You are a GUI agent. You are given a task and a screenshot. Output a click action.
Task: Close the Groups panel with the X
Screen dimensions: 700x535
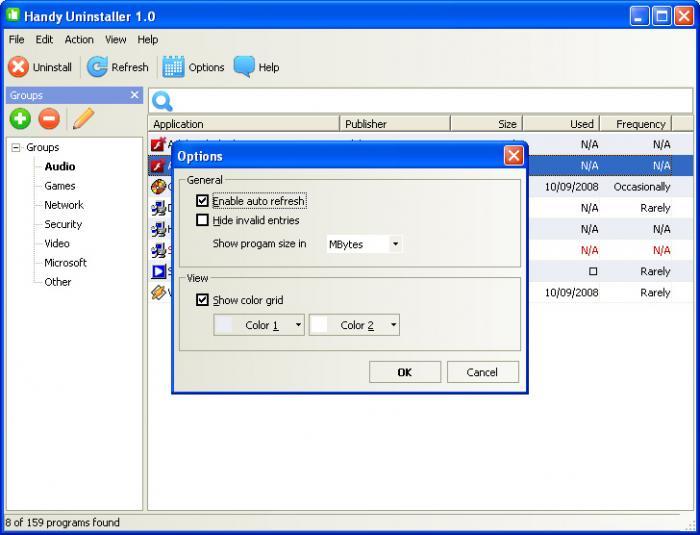point(134,95)
